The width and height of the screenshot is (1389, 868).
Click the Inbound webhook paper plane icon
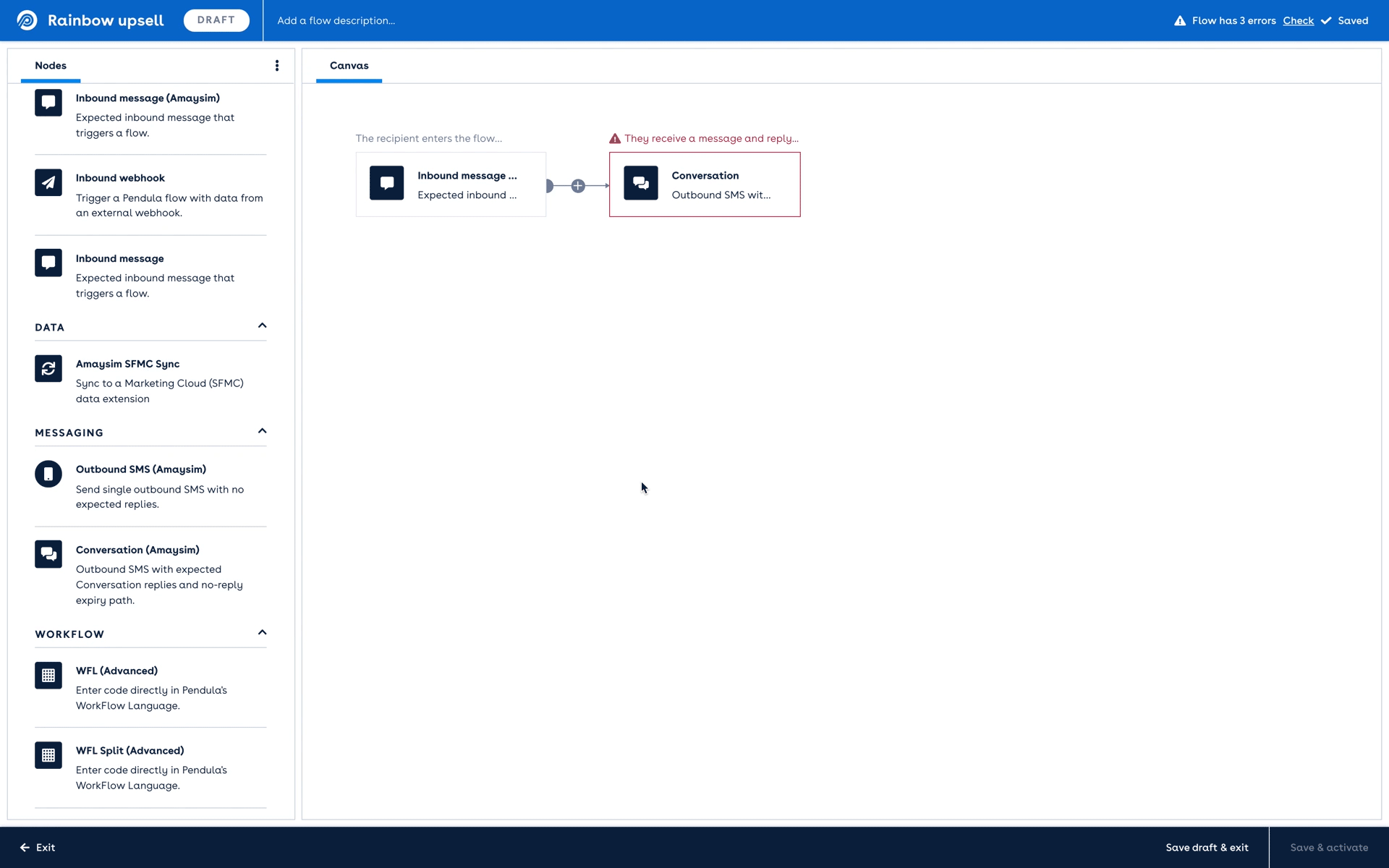point(48,182)
